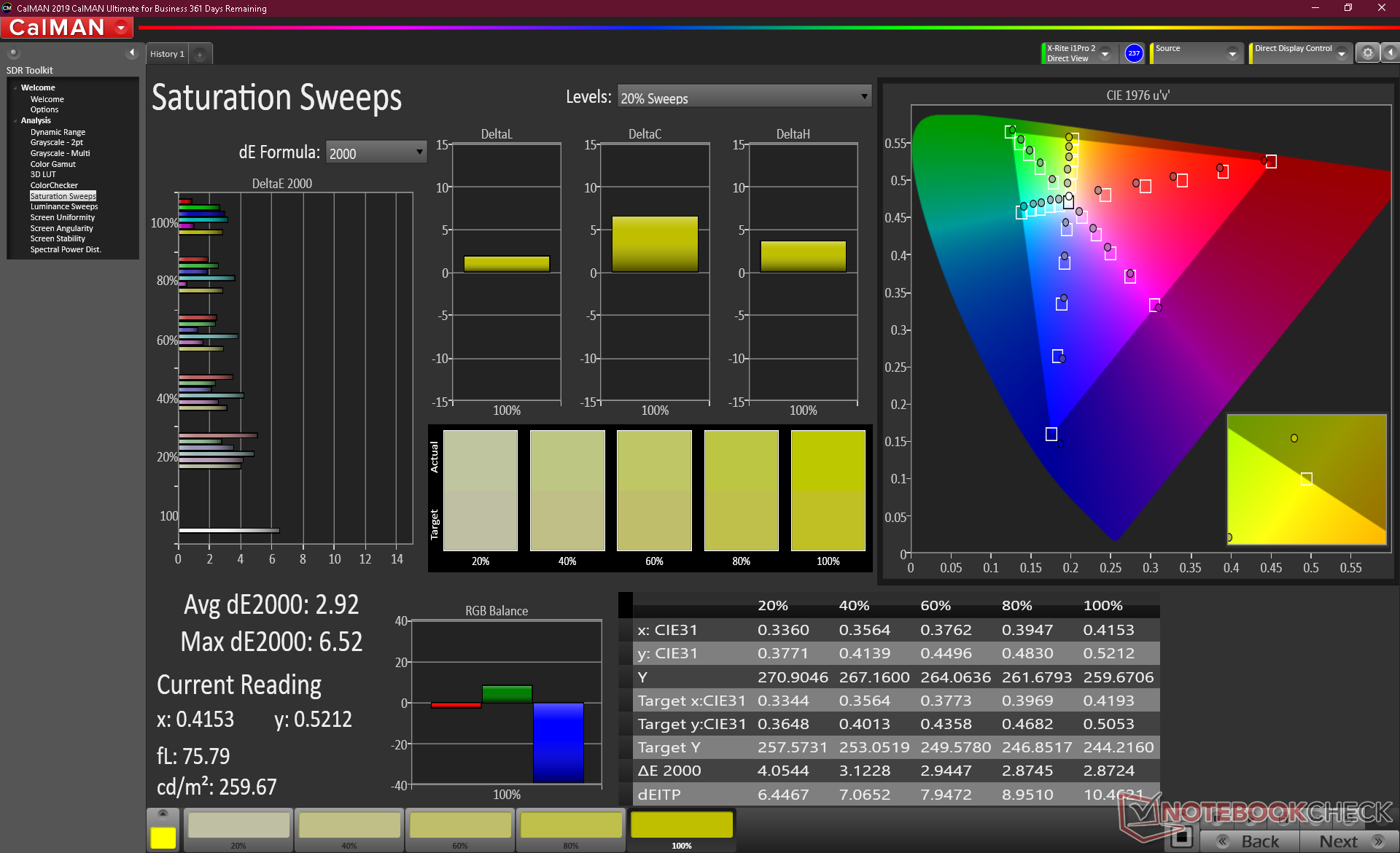This screenshot has width=1400, height=853.
Task: Open the dE Formula 2000 dropdown
Action: pyautogui.click(x=376, y=152)
